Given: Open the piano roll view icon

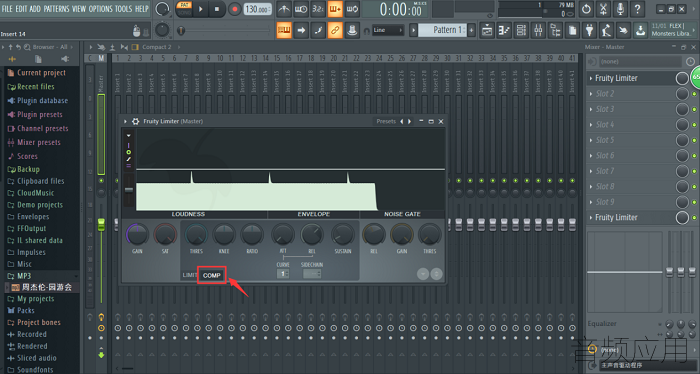Looking at the screenshot, I should click(504, 30).
